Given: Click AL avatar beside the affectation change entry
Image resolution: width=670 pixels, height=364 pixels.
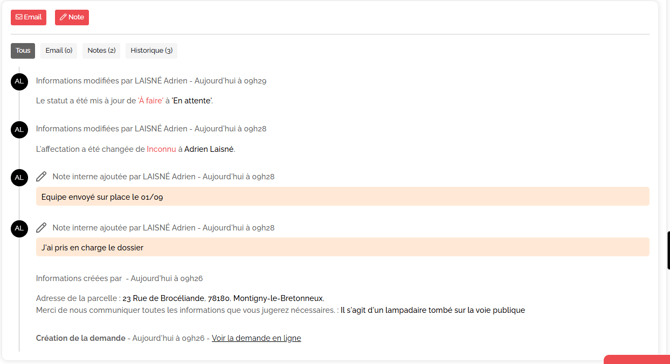Looking at the screenshot, I should click(19, 129).
